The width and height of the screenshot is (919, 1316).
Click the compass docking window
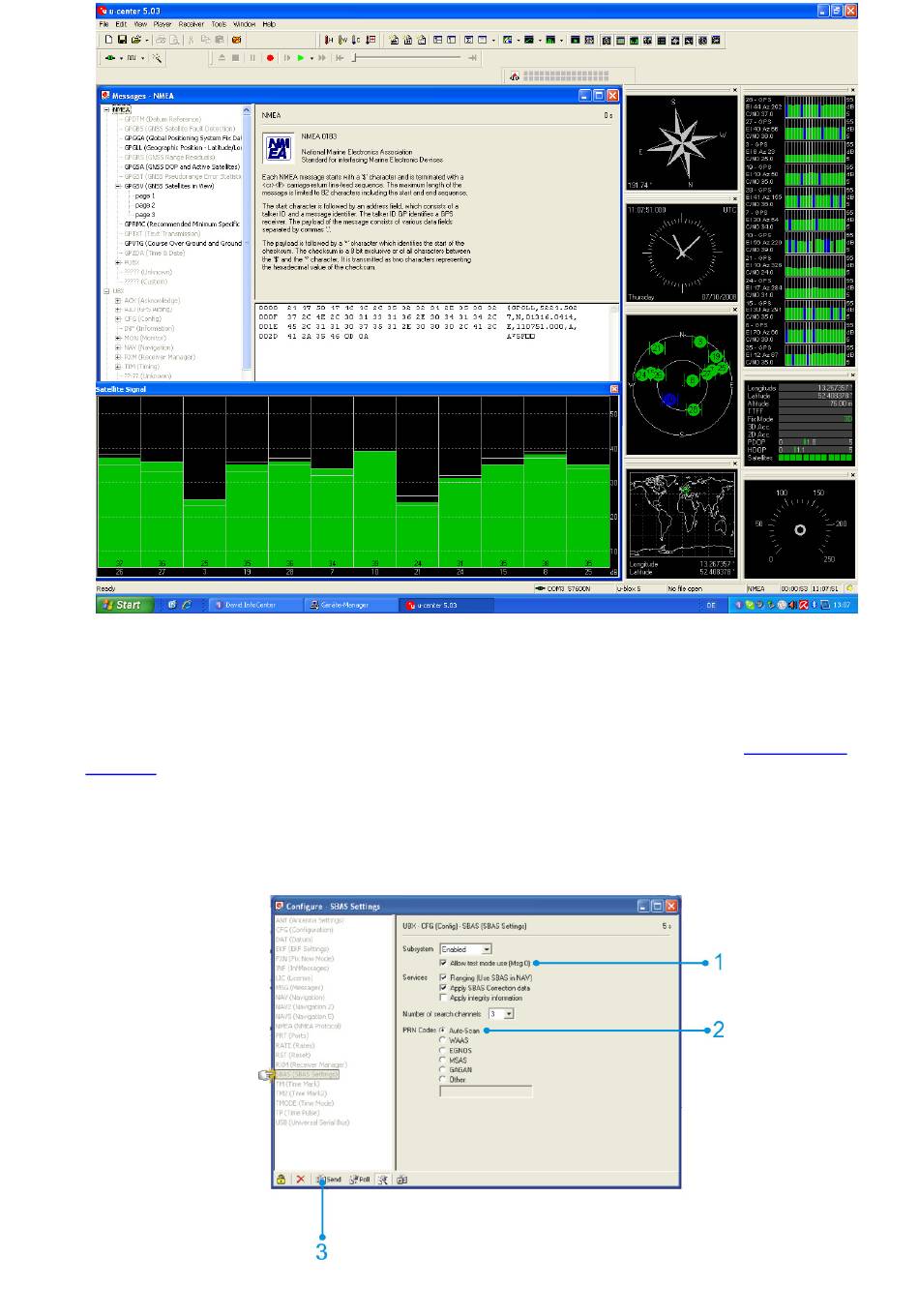(683, 143)
